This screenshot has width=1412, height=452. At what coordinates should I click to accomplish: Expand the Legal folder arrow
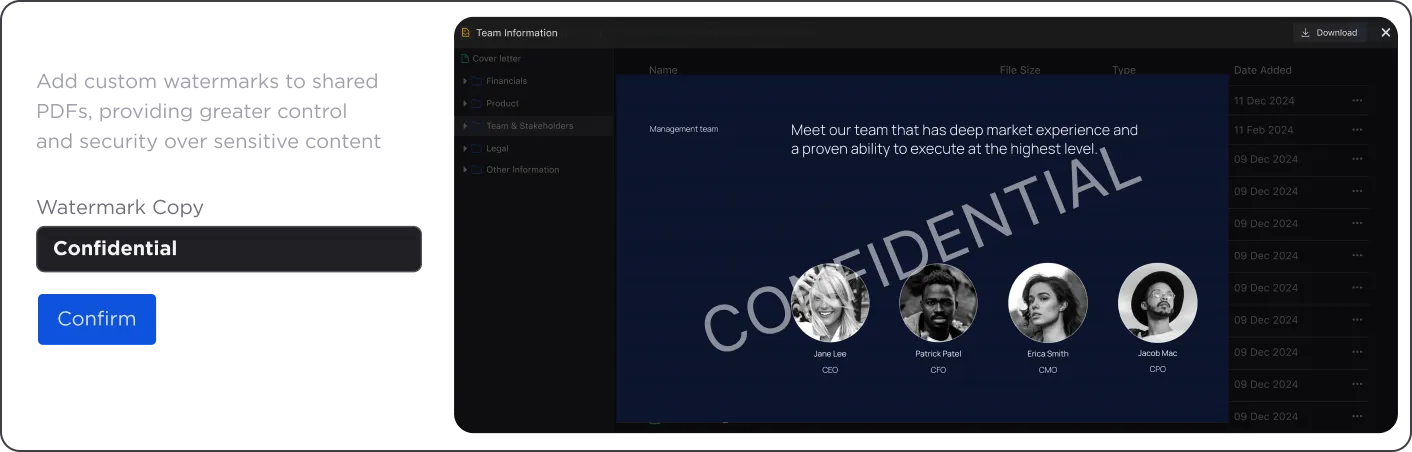(x=465, y=149)
